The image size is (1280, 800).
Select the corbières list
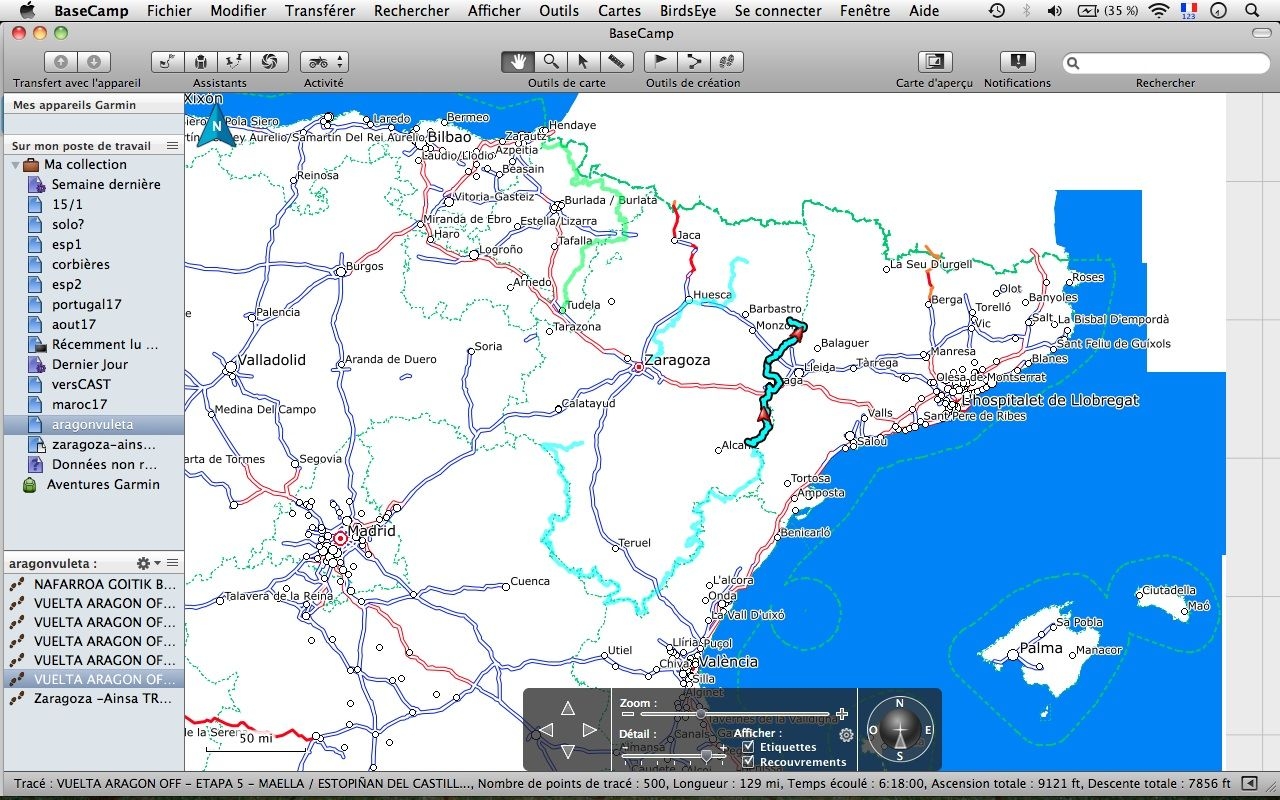click(94, 264)
